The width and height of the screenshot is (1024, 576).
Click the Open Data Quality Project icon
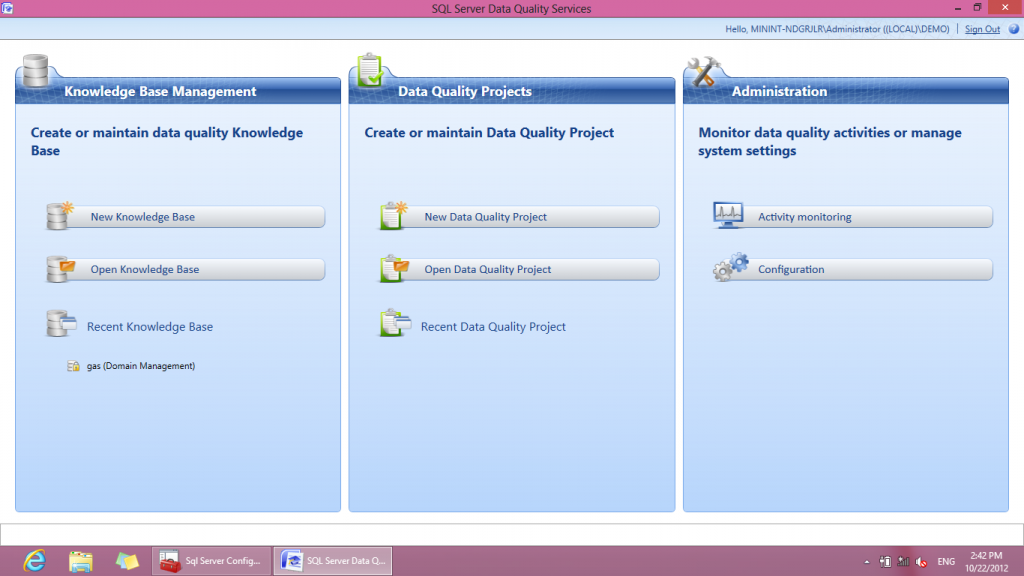[394, 268]
